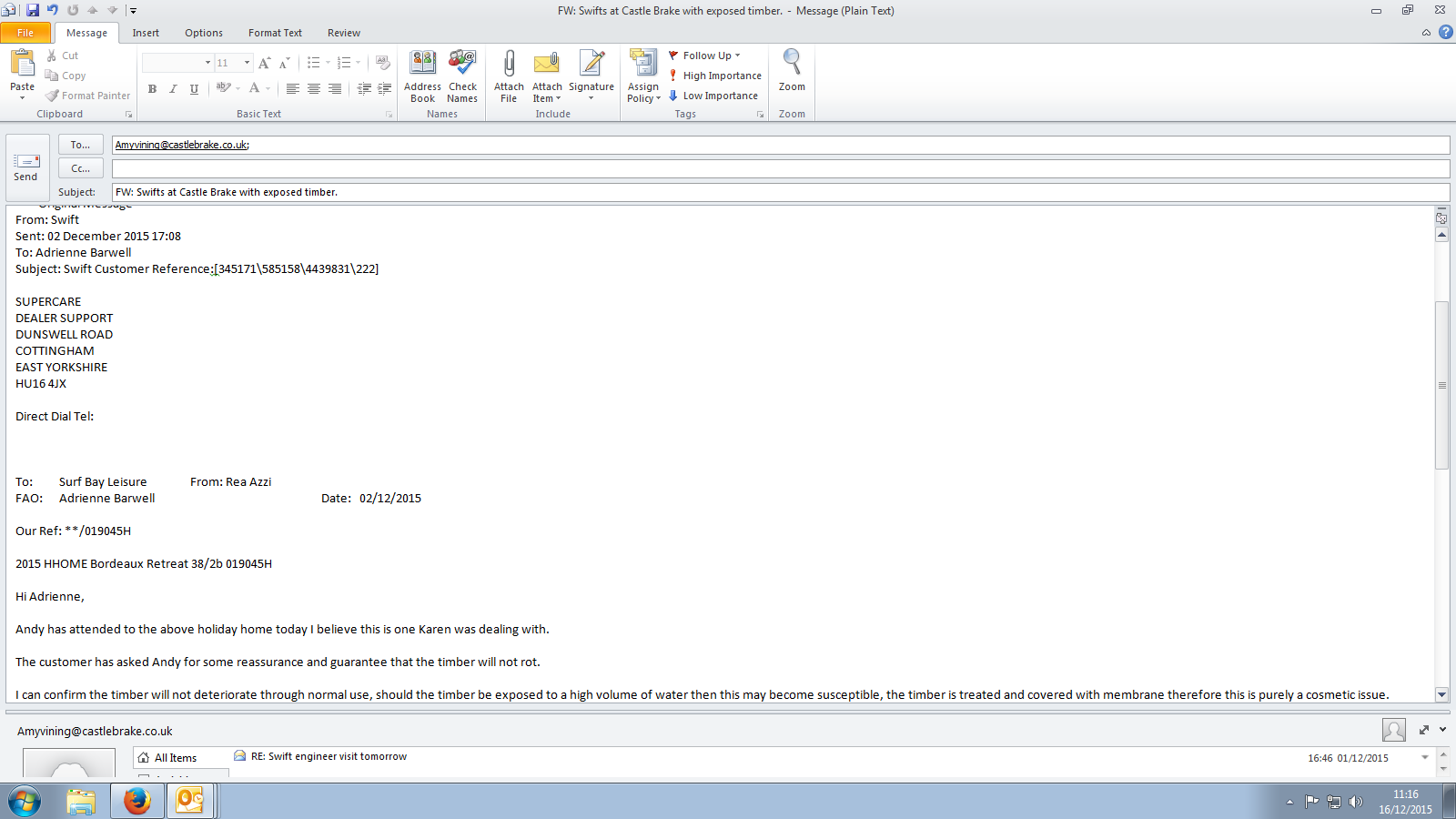
Task: Apply the text highlight color
Action: (x=224, y=88)
